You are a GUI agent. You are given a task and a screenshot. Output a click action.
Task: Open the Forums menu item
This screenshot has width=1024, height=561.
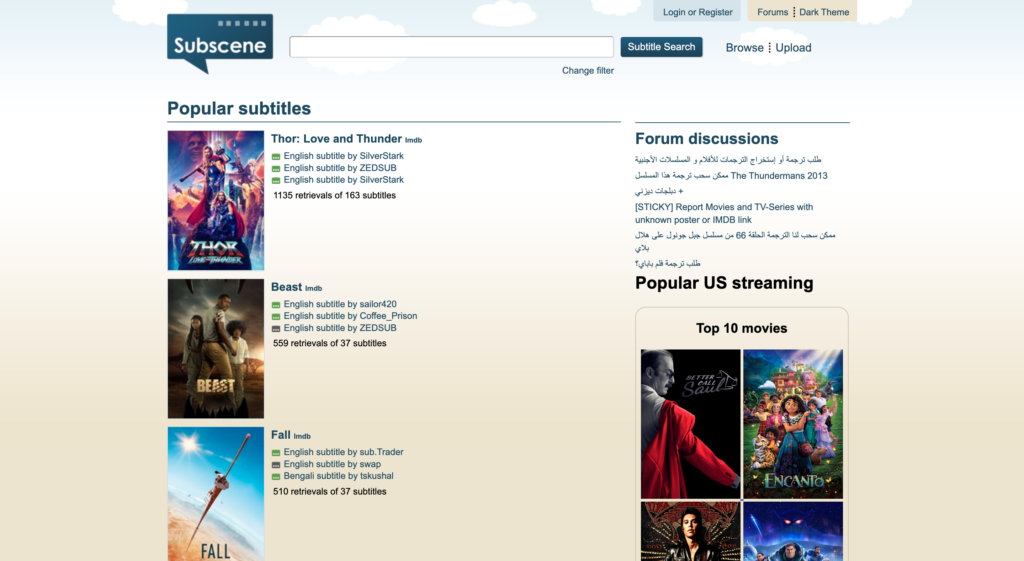coord(772,12)
